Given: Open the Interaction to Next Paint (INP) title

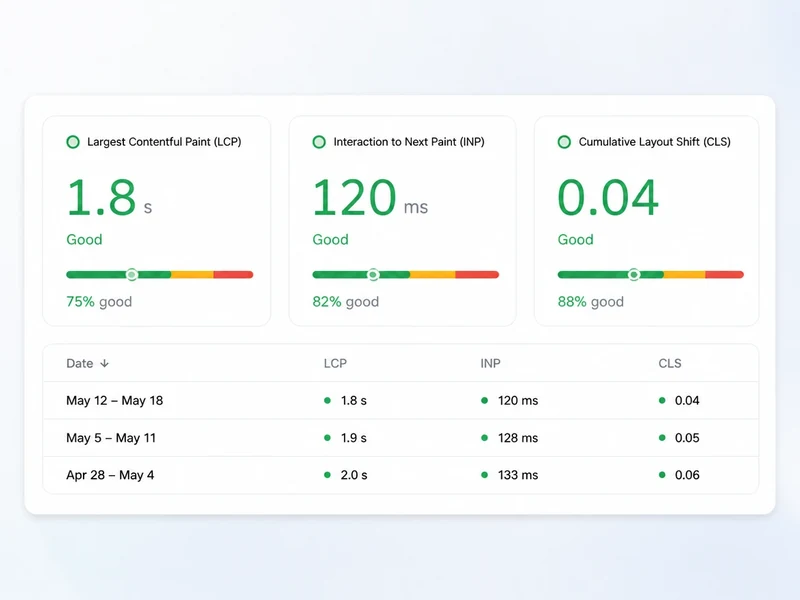Looking at the screenshot, I should [409, 142].
